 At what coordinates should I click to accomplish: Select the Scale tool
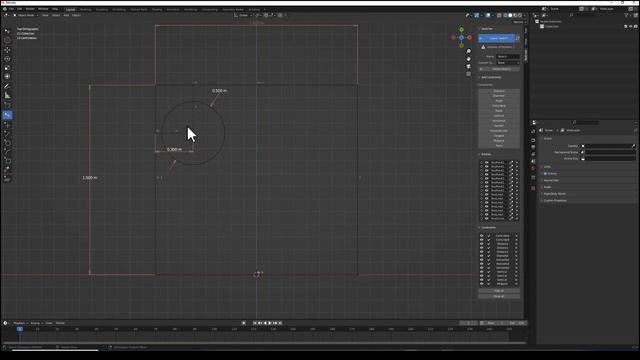(x=7, y=68)
